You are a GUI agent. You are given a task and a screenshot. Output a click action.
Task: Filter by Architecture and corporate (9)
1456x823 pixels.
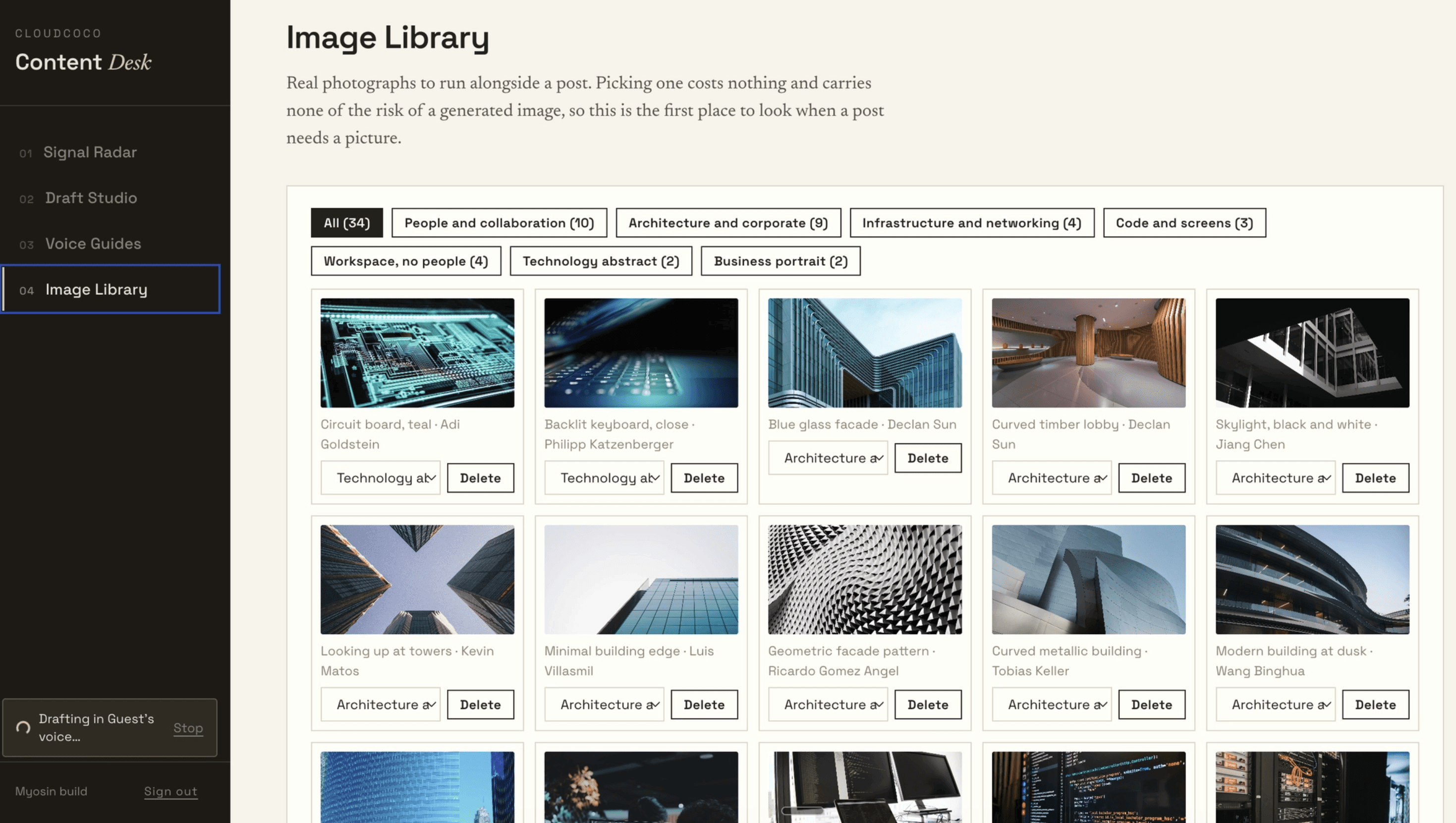click(728, 223)
